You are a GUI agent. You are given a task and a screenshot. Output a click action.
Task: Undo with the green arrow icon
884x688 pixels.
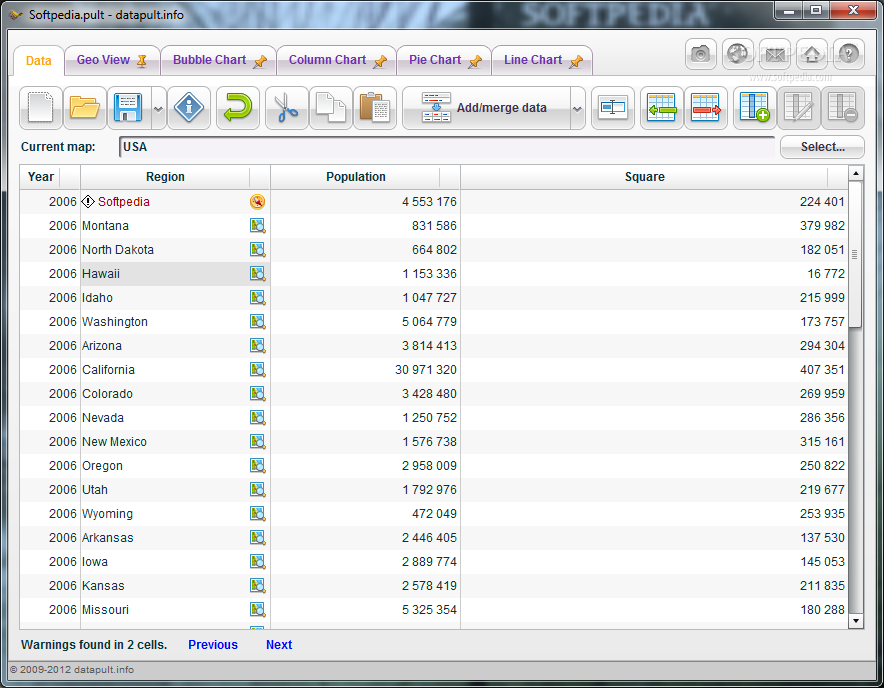pos(237,108)
